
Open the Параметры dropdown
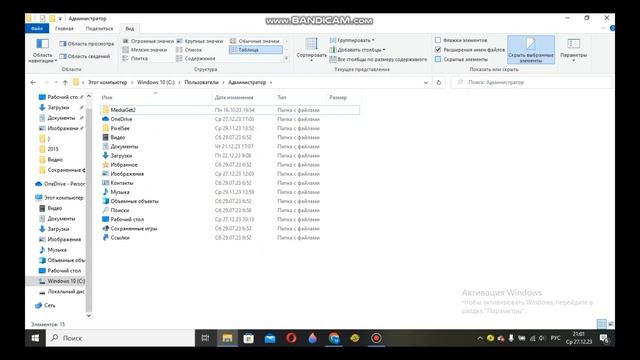[573, 50]
